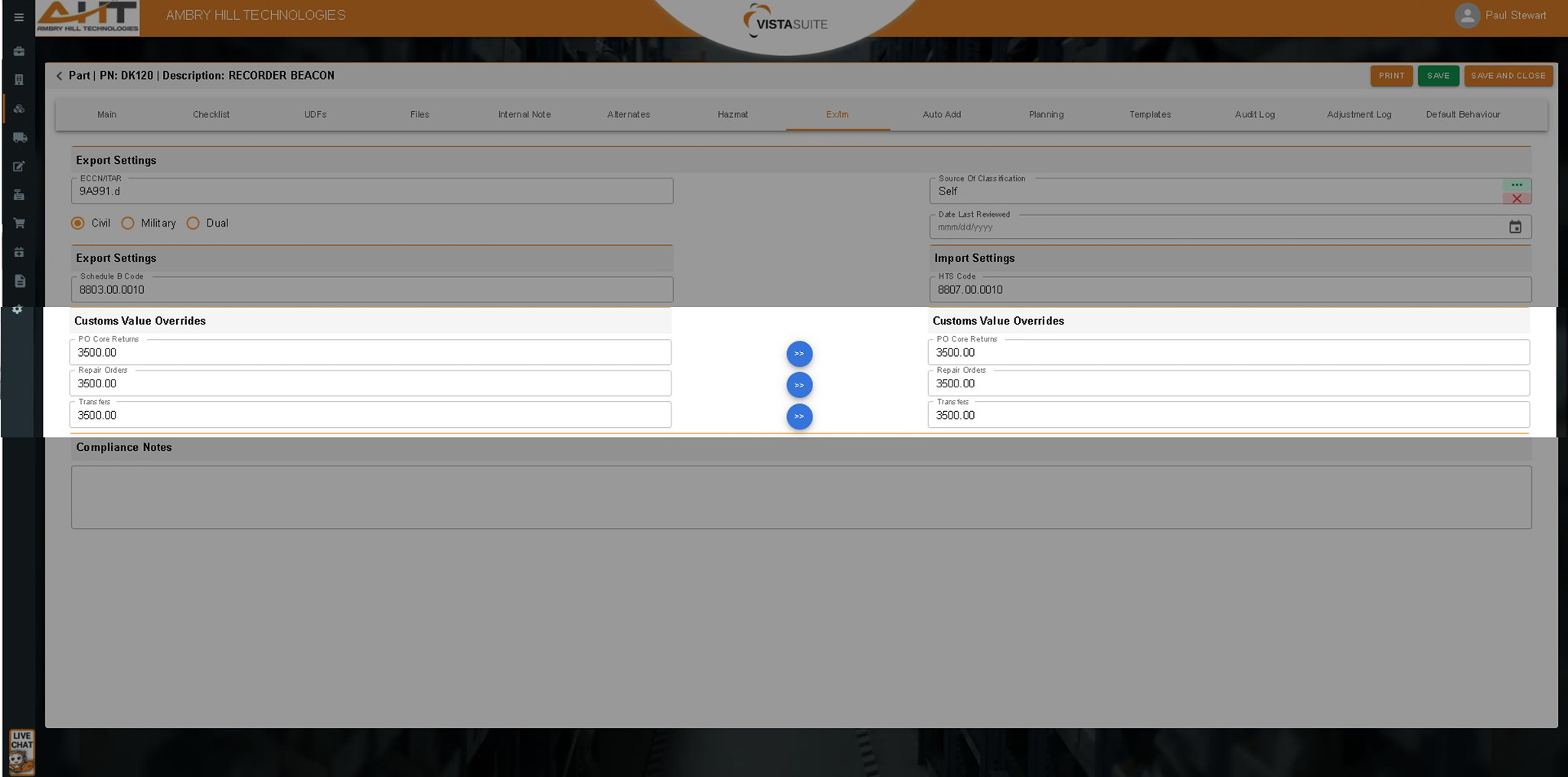Image resolution: width=1568 pixels, height=777 pixels.
Task: Click the settings gear in the sidebar
Action: [18, 309]
